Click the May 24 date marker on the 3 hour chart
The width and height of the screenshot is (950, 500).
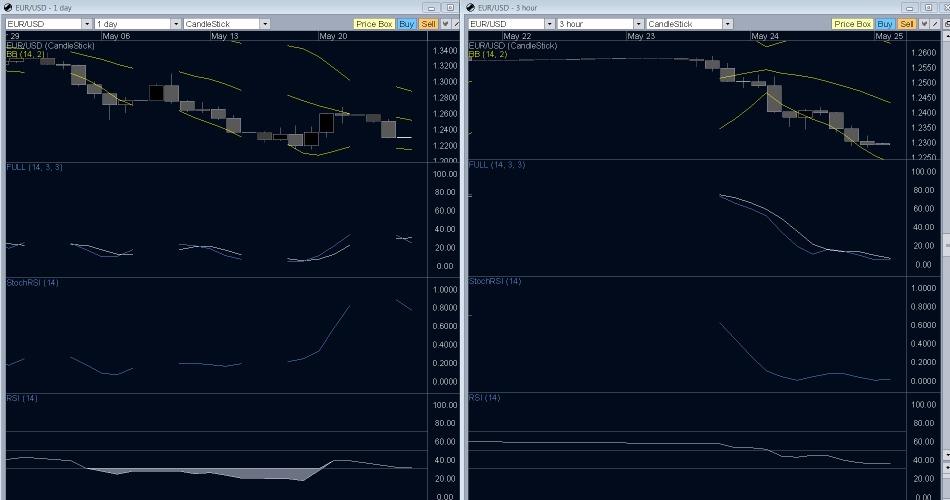coord(765,36)
